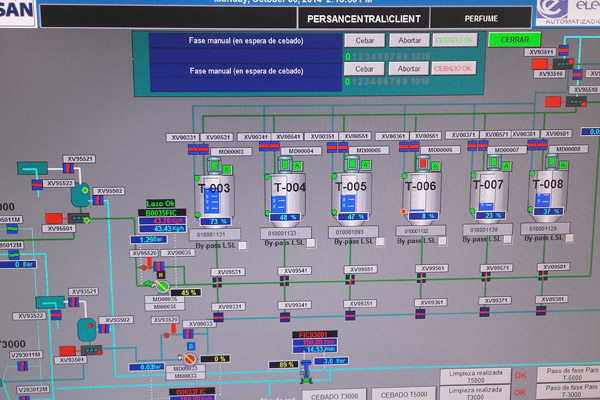Click the PERSANCENTRAL\CLIENT header field
Image resolution: width=600 pixels, height=400 pixels.
[364, 19]
